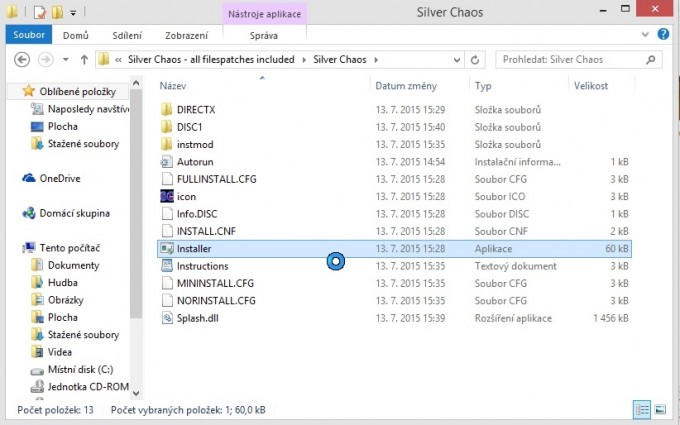Open Dokumenty under Tento počítač
680x425 pixels.
(73, 265)
